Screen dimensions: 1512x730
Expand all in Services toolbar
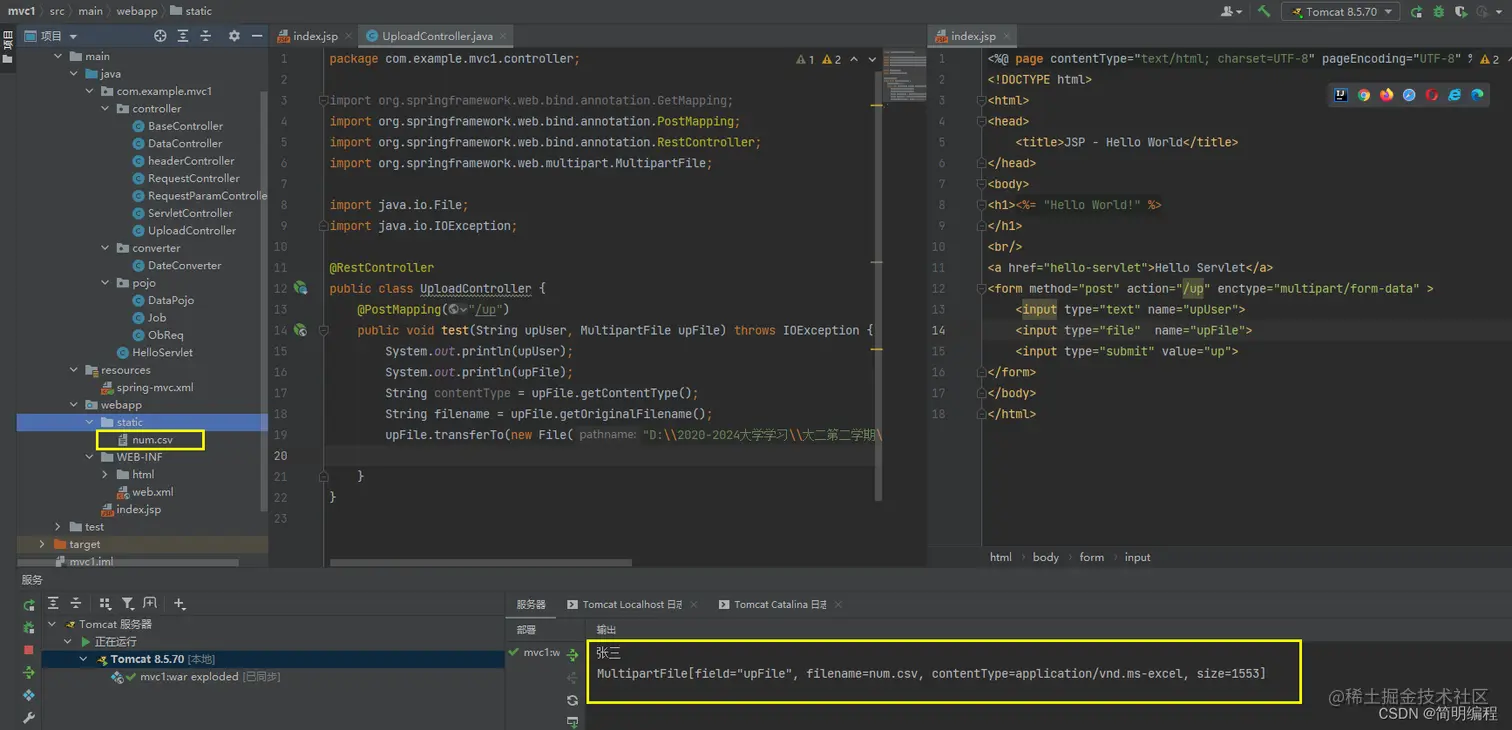click(x=53, y=603)
